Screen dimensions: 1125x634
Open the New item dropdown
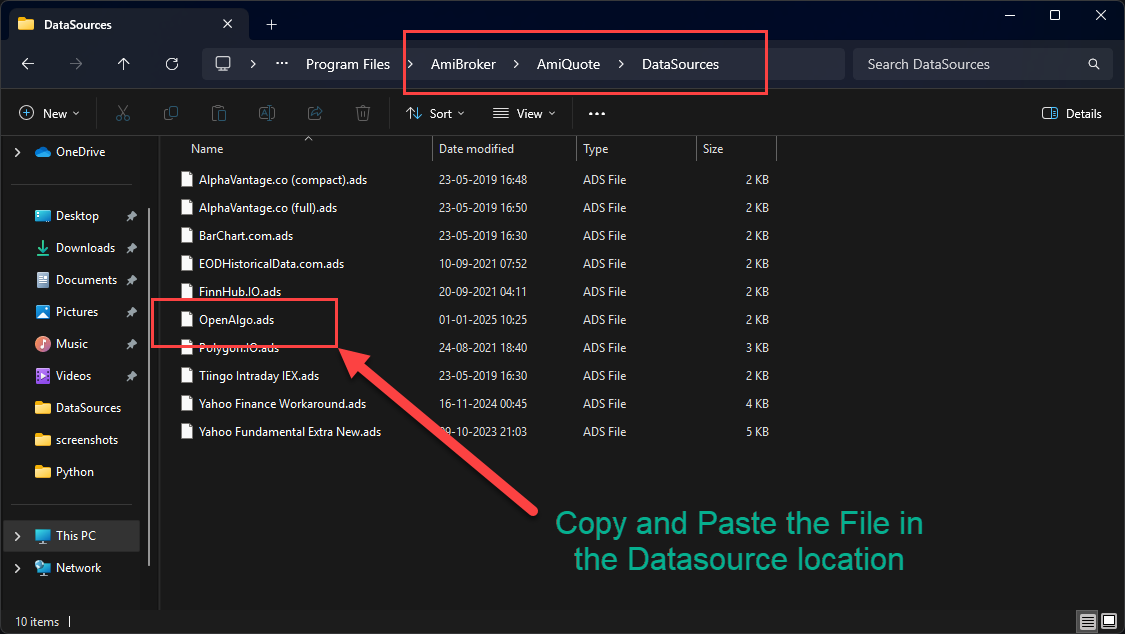pos(49,113)
